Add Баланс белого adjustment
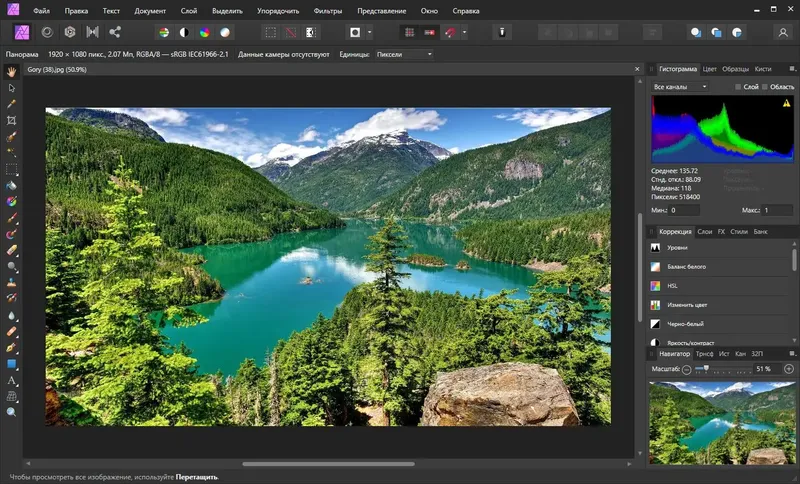800x484 pixels. (x=719, y=267)
